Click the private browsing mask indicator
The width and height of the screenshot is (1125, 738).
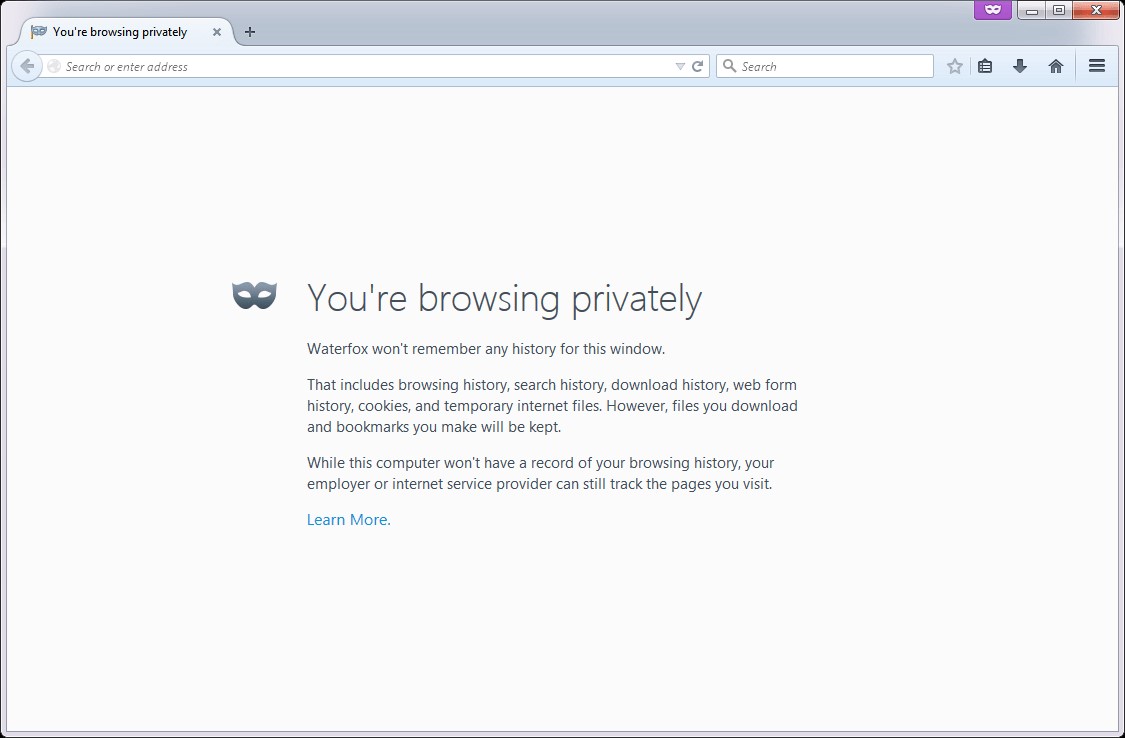pyautogui.click(x=992, y=10)
